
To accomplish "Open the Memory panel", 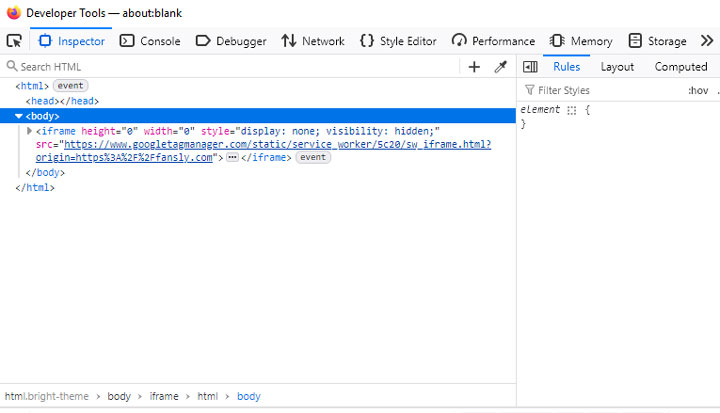I will [581, 41].
